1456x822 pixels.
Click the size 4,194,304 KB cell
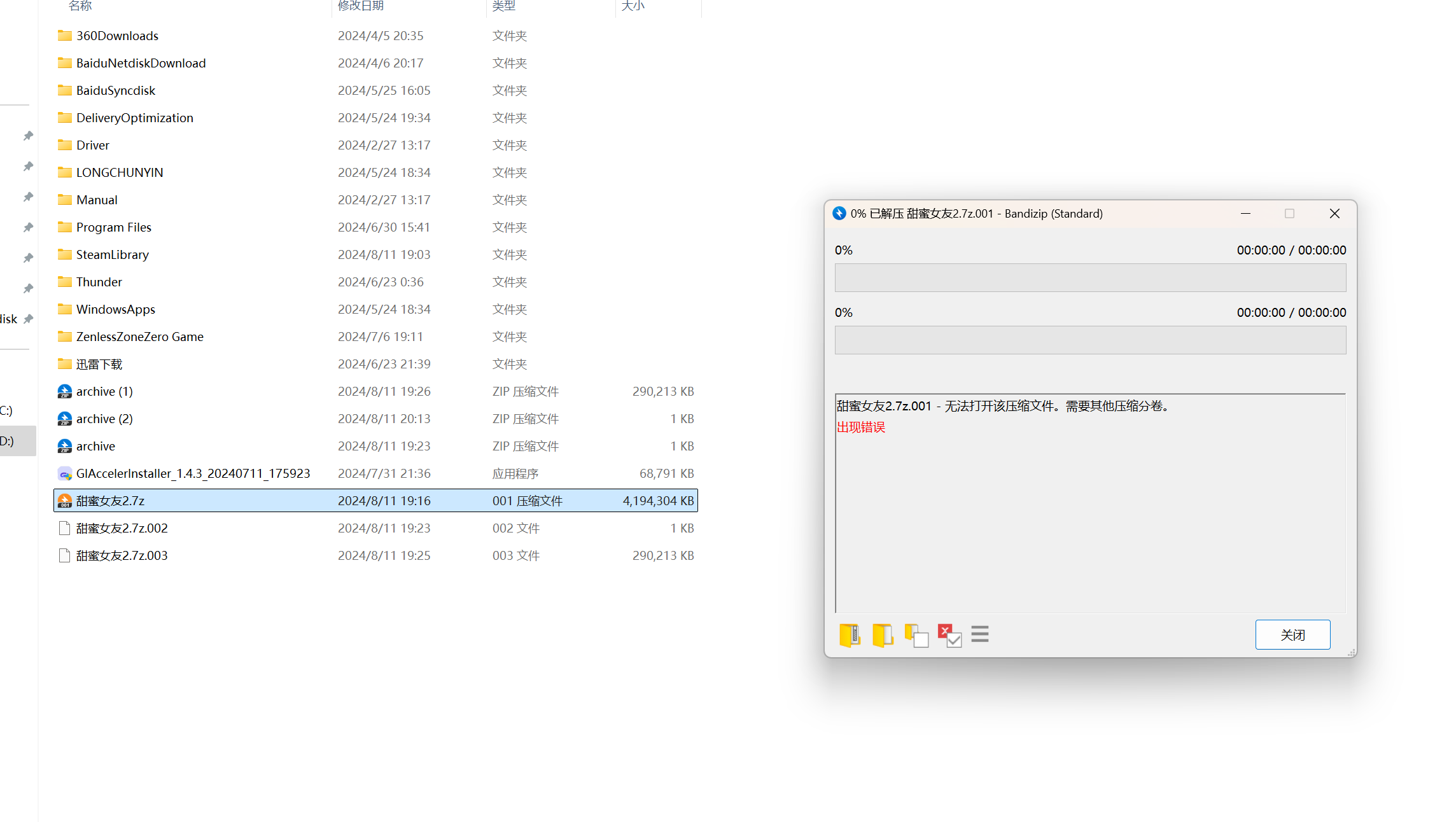pos(658,501)
